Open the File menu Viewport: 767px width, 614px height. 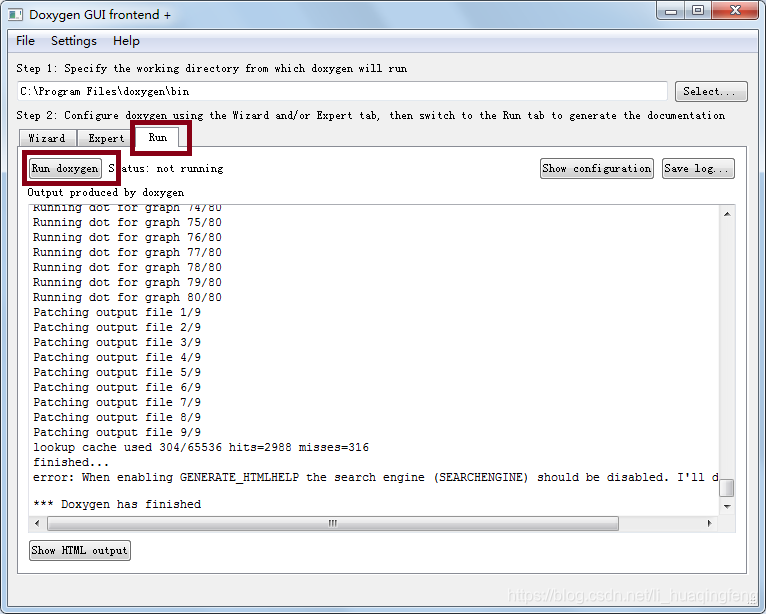coord(25,41)
